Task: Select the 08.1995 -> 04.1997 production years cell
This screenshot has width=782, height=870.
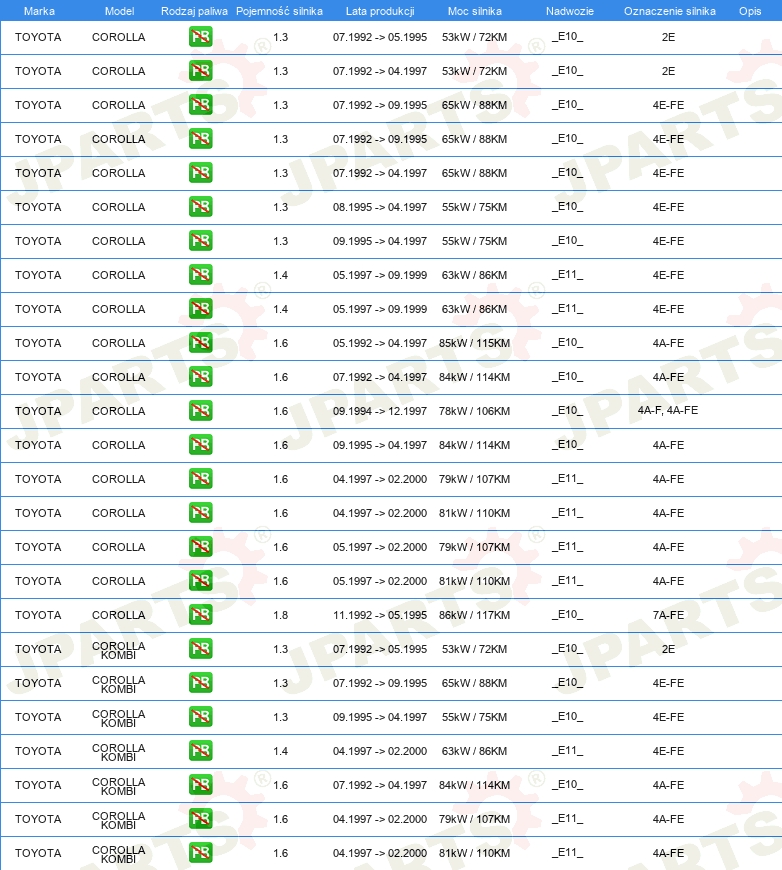Action: pos(380,207)
